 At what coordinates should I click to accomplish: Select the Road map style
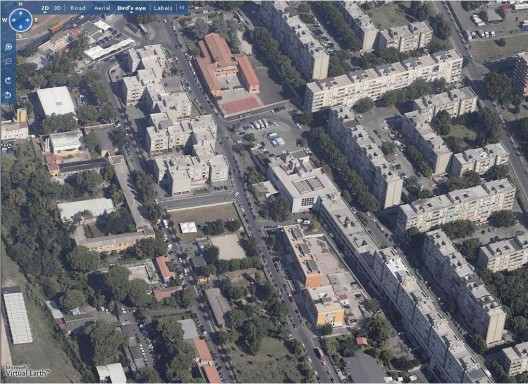78,8
